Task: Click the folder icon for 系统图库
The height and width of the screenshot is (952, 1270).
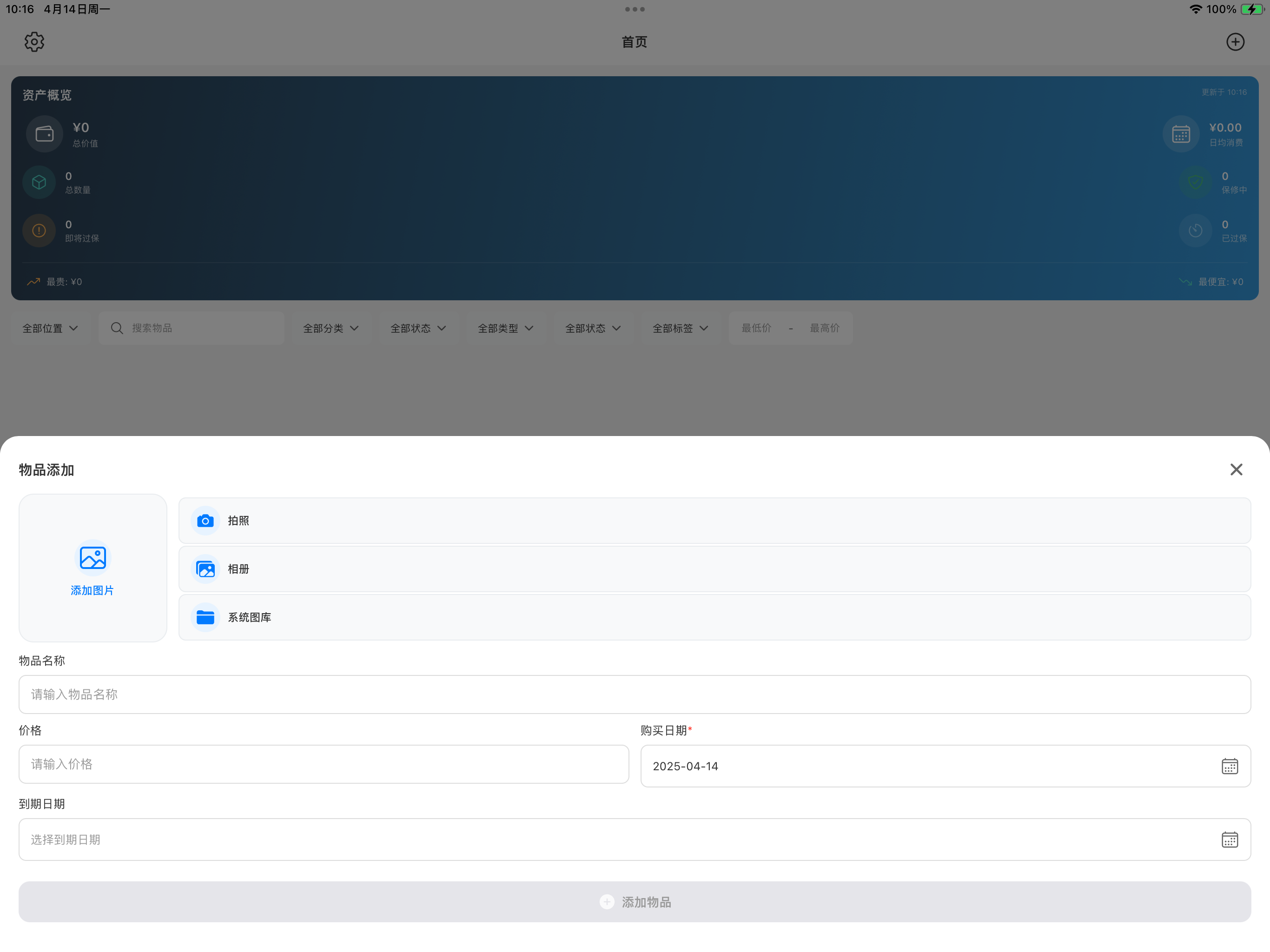Action: click(x=205, y=617)
